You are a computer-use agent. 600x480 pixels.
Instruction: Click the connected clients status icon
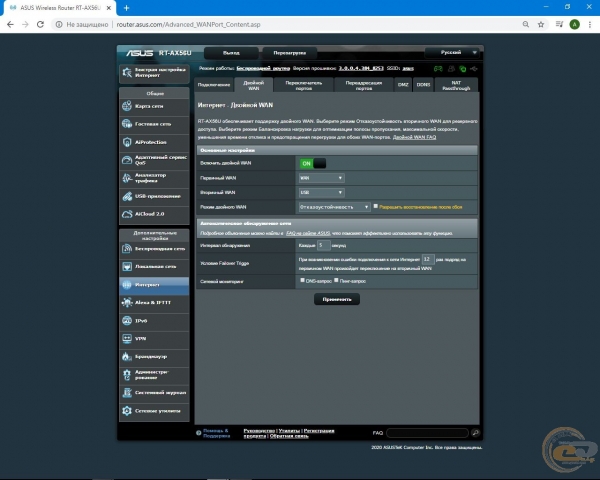[x=452, y=69]
